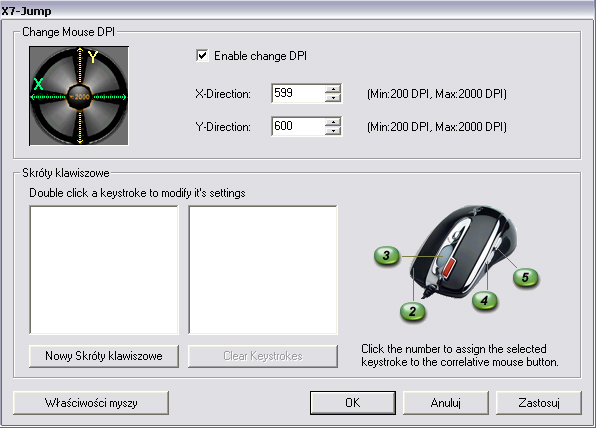Open Właściwości myszy mouse properties
The height and width of the screenshot is (430, 598).
coord(91,403)
